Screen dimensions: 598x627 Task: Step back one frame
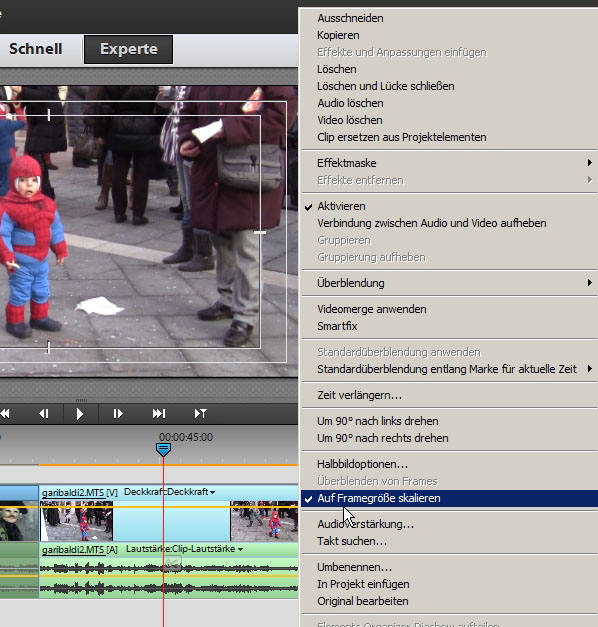tap(44, 413)
